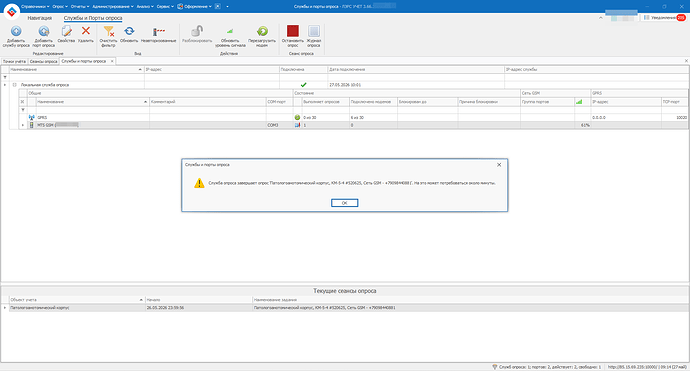Click the Комментарий column header
This screenshot has width=690, height=371.
[x=208, y=102]
